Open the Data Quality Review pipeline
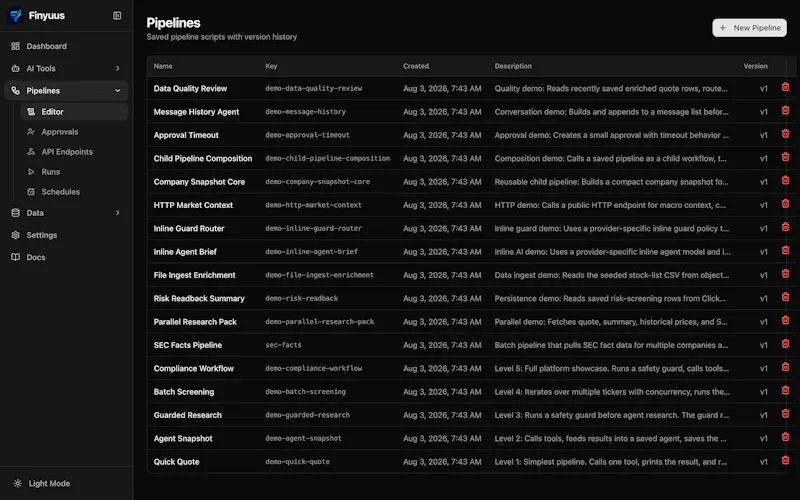This screenshot has width=800, height=500. point(190,88)
